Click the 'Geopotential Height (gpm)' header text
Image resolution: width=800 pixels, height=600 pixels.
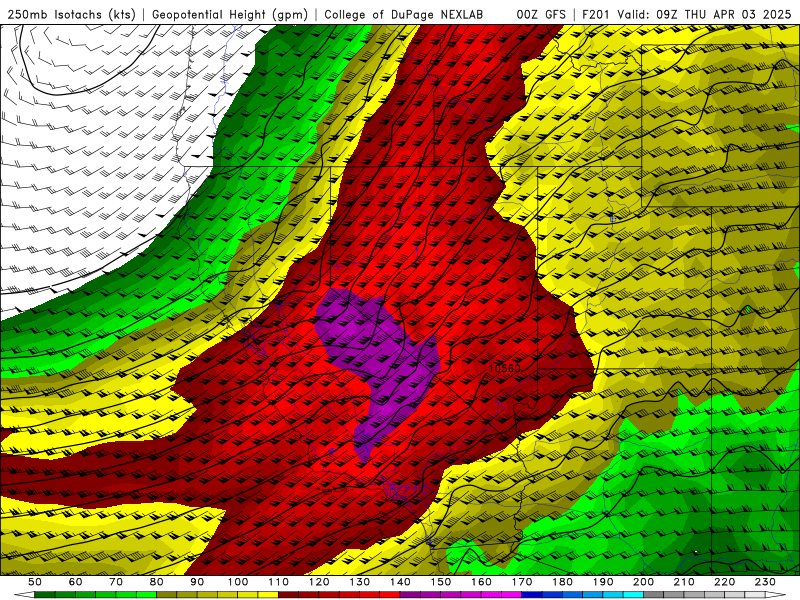point(230,14)
